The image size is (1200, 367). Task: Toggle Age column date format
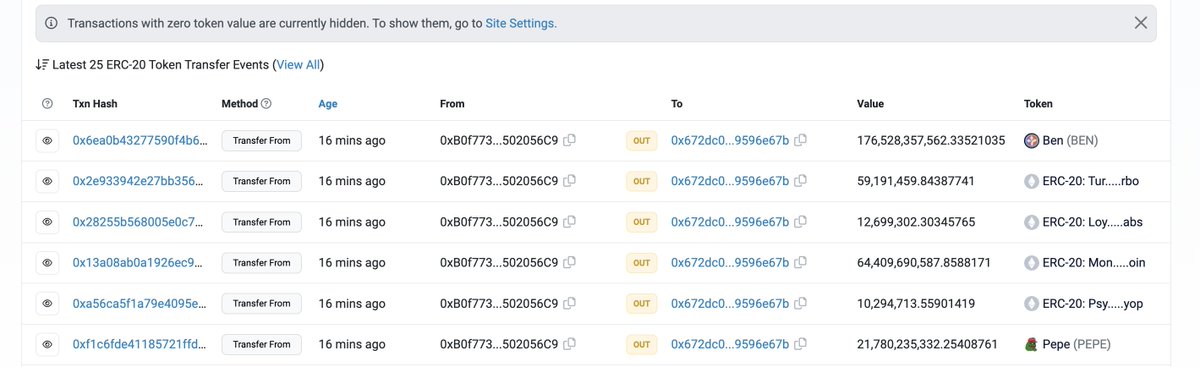pyautogui.click(x=328, y=104)
